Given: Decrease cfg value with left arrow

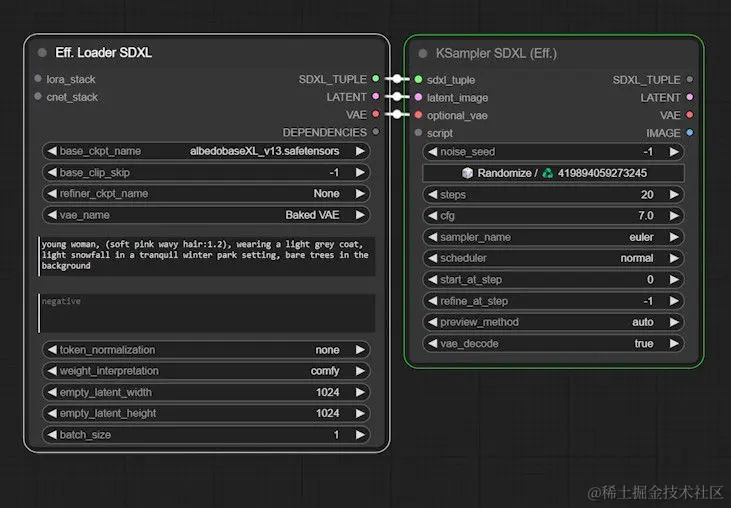Looking at the screenshot, I should click(433, 216).
